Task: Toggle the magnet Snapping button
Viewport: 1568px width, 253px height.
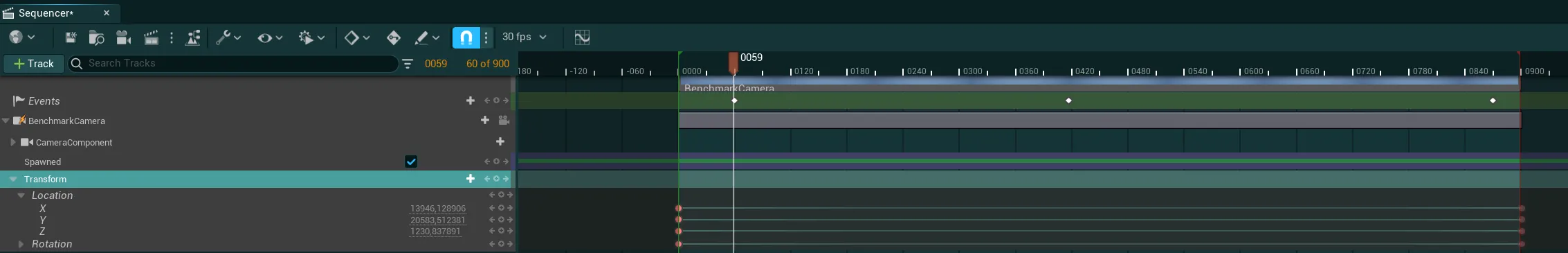Action: coord(466,37)
